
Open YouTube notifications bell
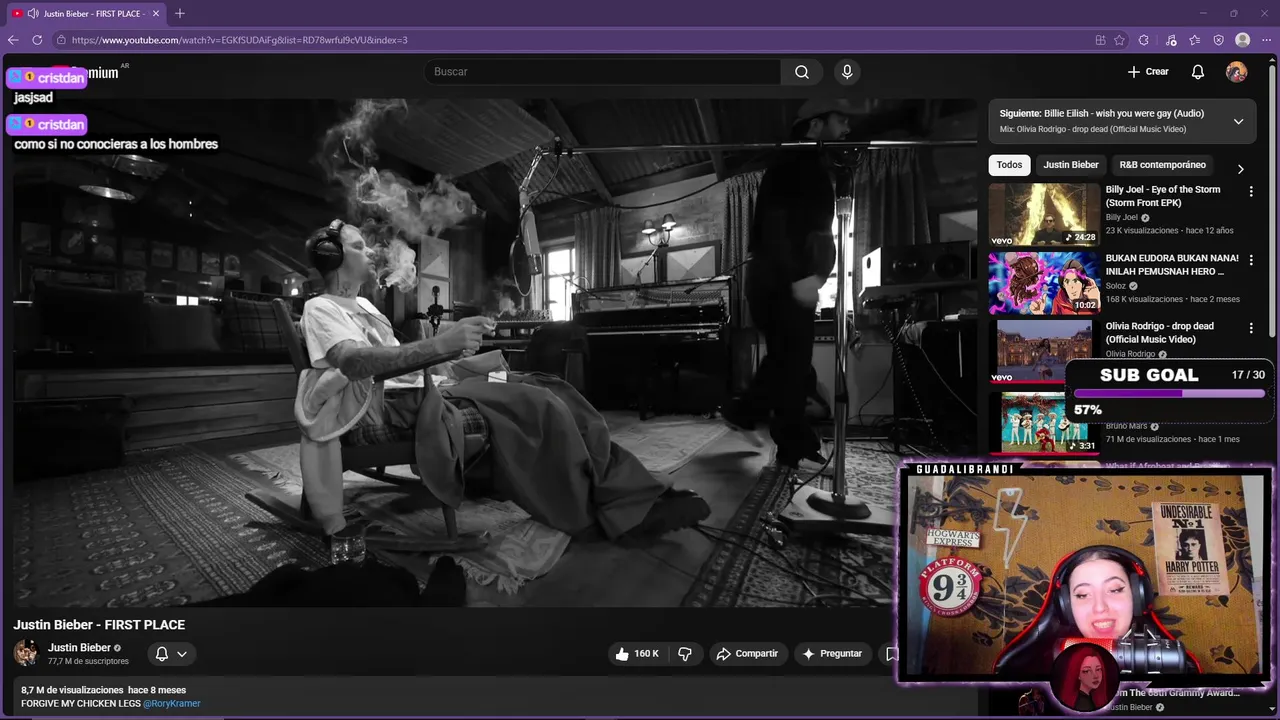click(1198, 72)
